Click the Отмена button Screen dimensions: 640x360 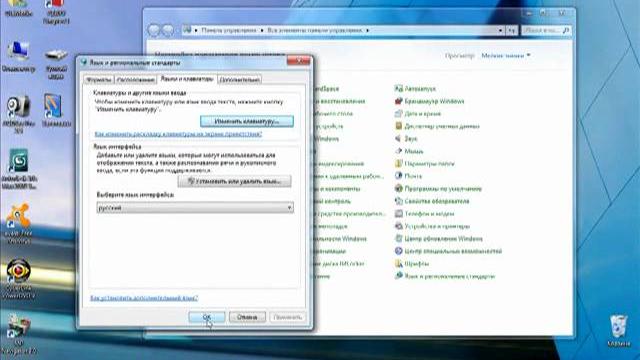click(x=247, y=317)
